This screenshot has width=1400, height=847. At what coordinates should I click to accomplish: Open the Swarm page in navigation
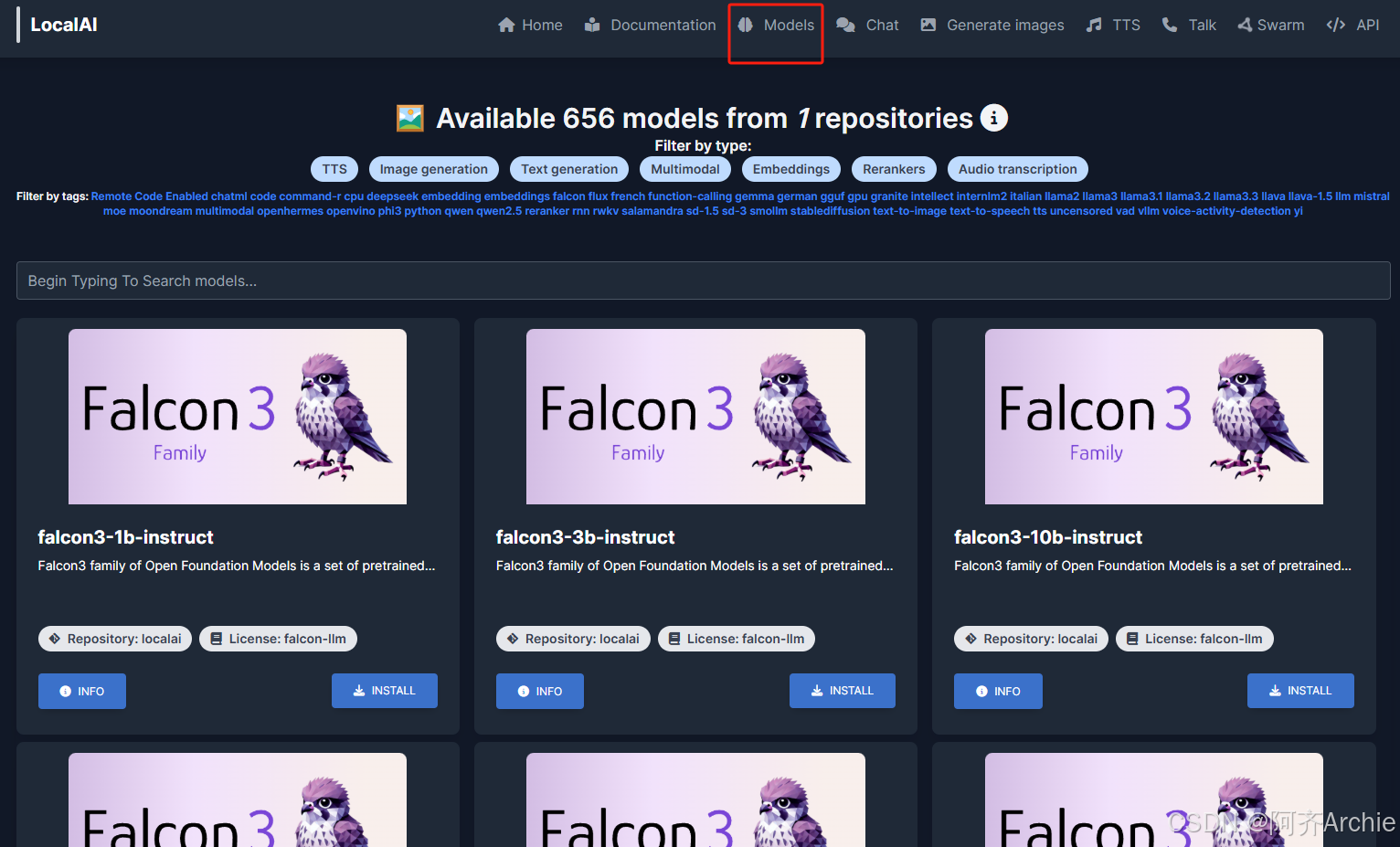click(x=1270, y=25)
